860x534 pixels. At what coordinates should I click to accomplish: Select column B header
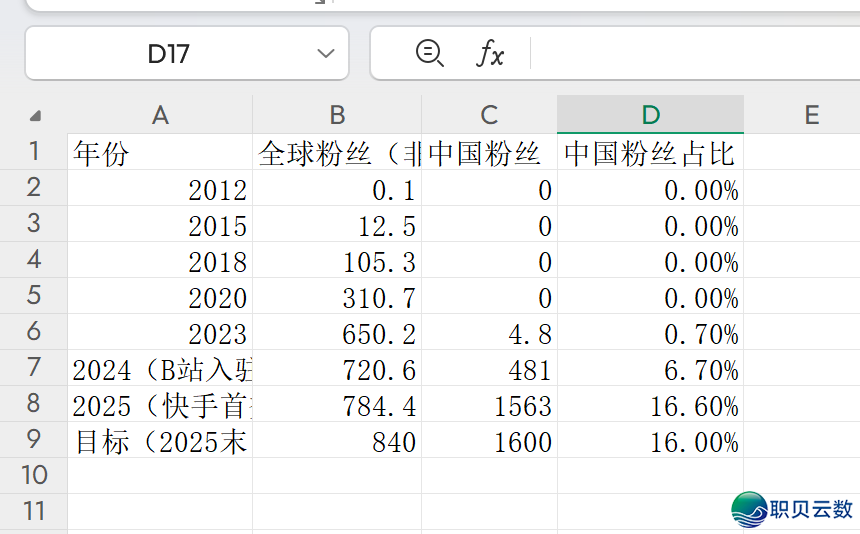(337, 115)
